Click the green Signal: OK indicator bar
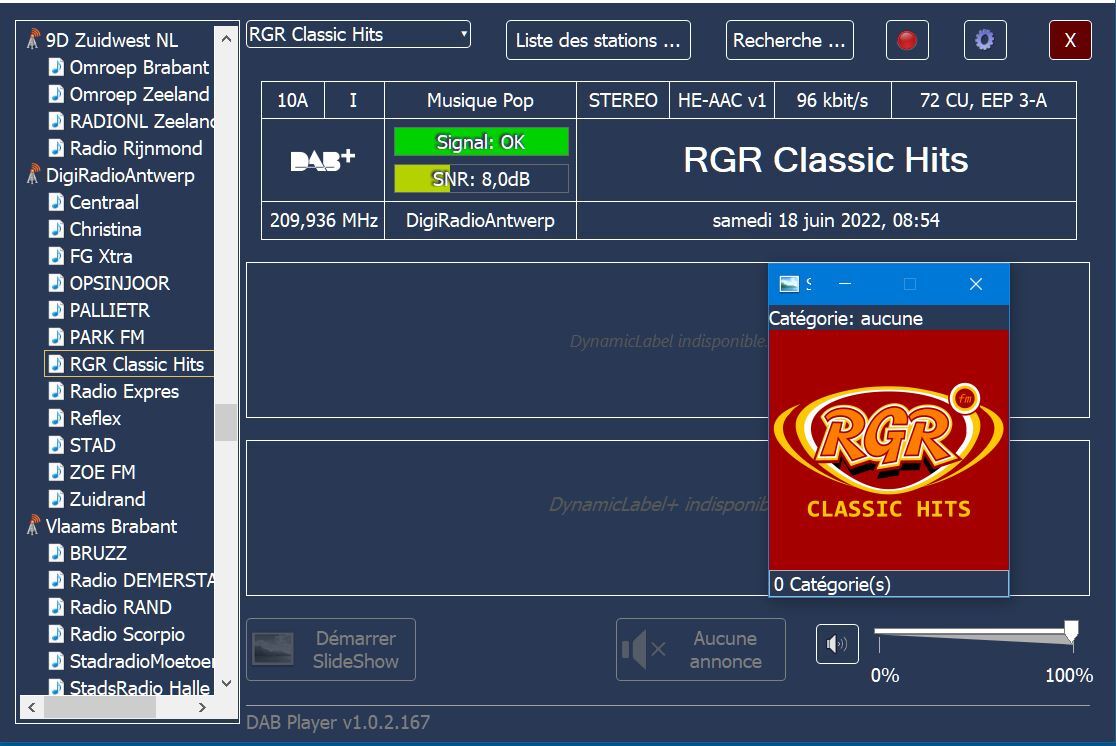Image resolution: width=1116 pixels, height=746 pixels. [x=481, y=142]
